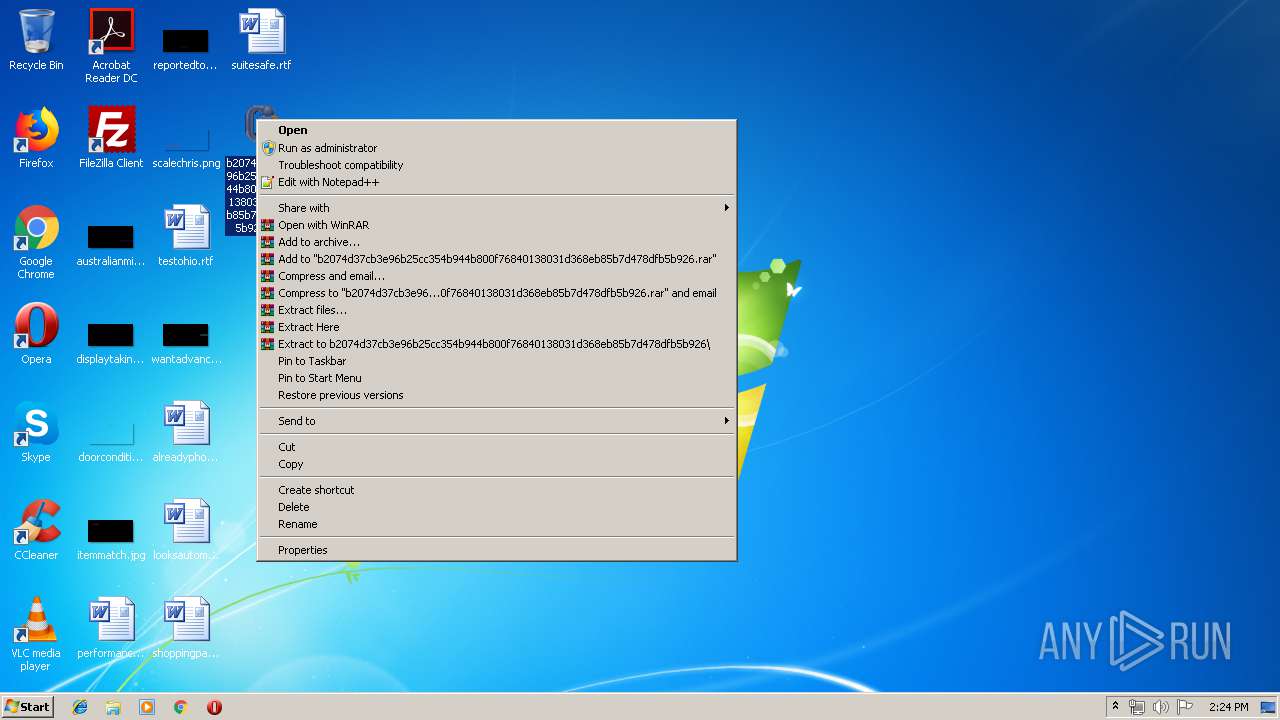
Task: Choose Copy from context menu
Action: pos(496,464)
